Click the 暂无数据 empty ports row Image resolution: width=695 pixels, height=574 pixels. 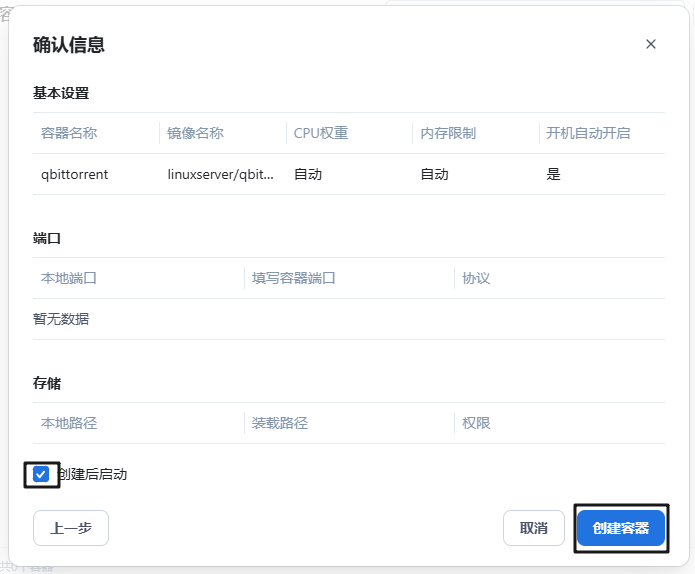click(x=61, y=319)
